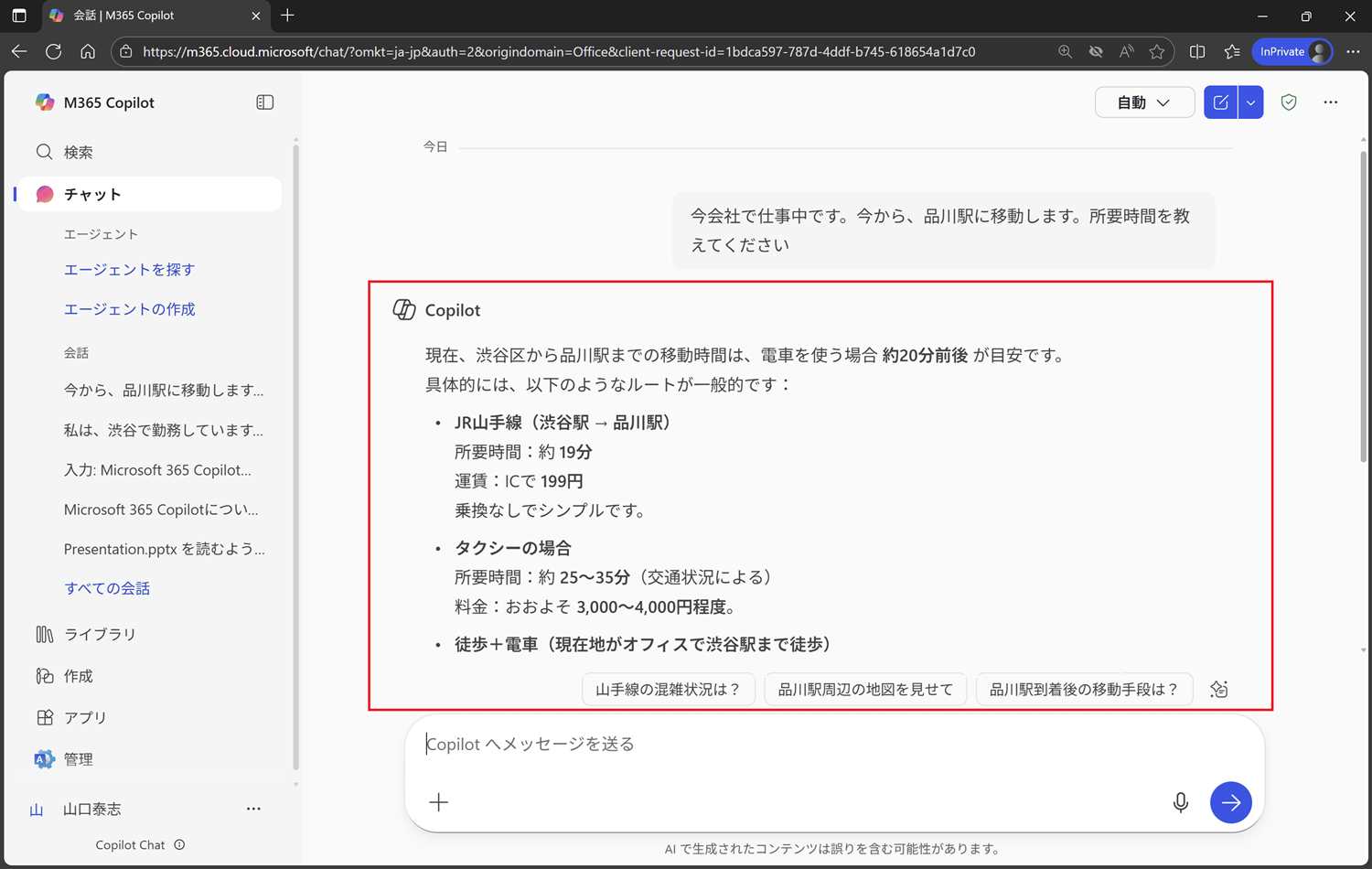Open conversation 私は、渋谷で勤務しています
The height and width of the screenshot is (869, 1372).
164,430
